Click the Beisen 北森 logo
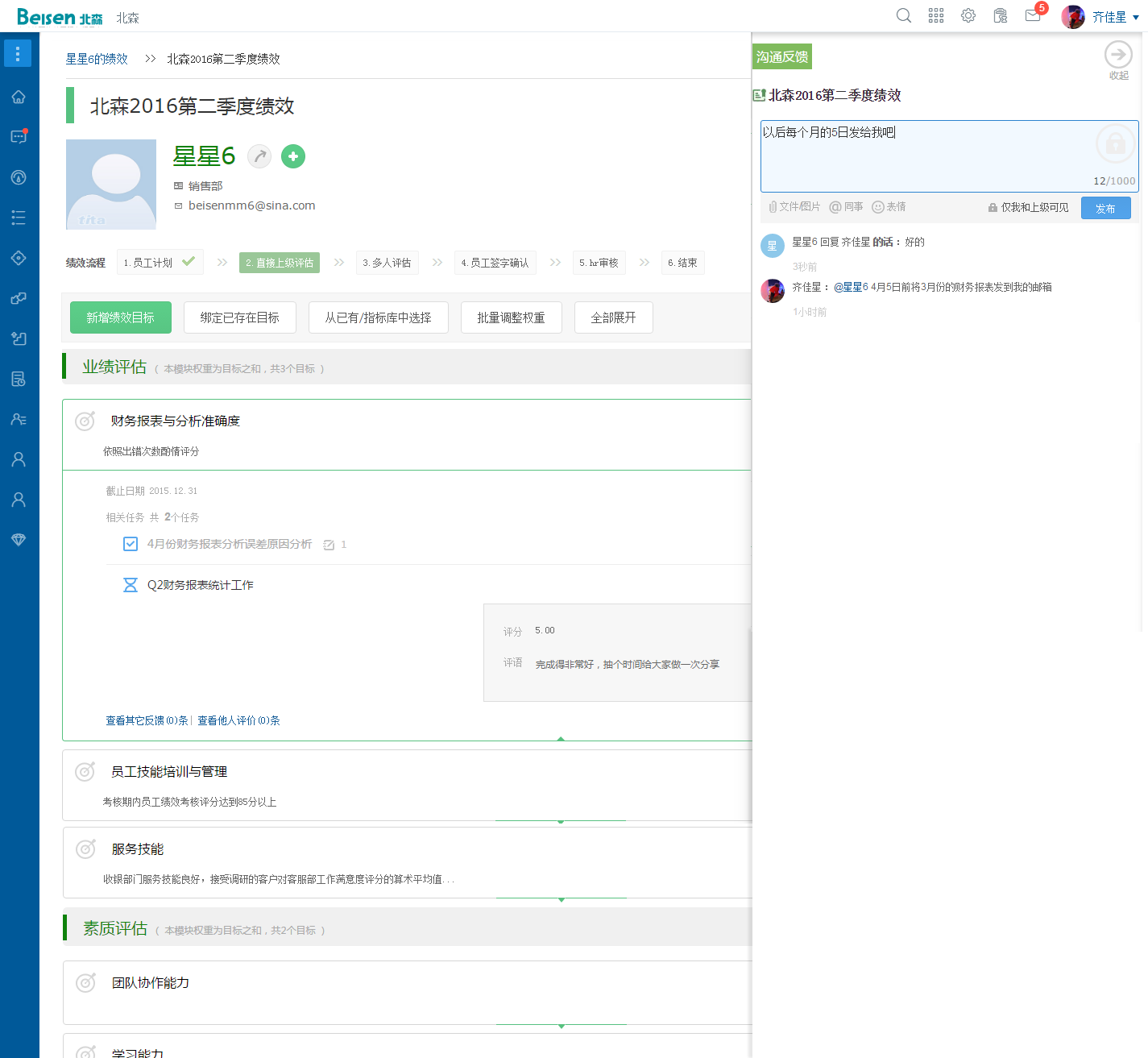Viewport: 1148px width, 1058px height. click(x=60, y=17)
